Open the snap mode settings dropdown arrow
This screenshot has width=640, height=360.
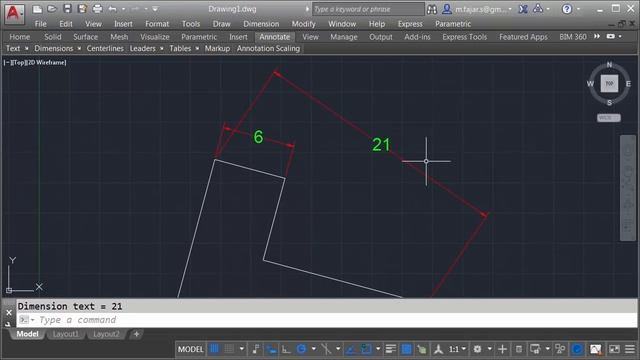coord(242,349)
